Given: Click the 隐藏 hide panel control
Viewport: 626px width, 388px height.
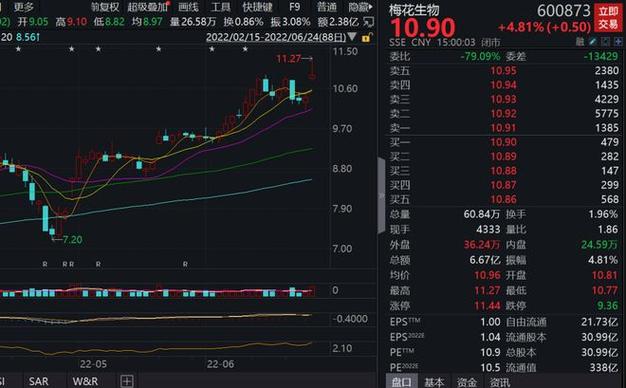Looking at the screenshot, I should click(x=360, y=7).
